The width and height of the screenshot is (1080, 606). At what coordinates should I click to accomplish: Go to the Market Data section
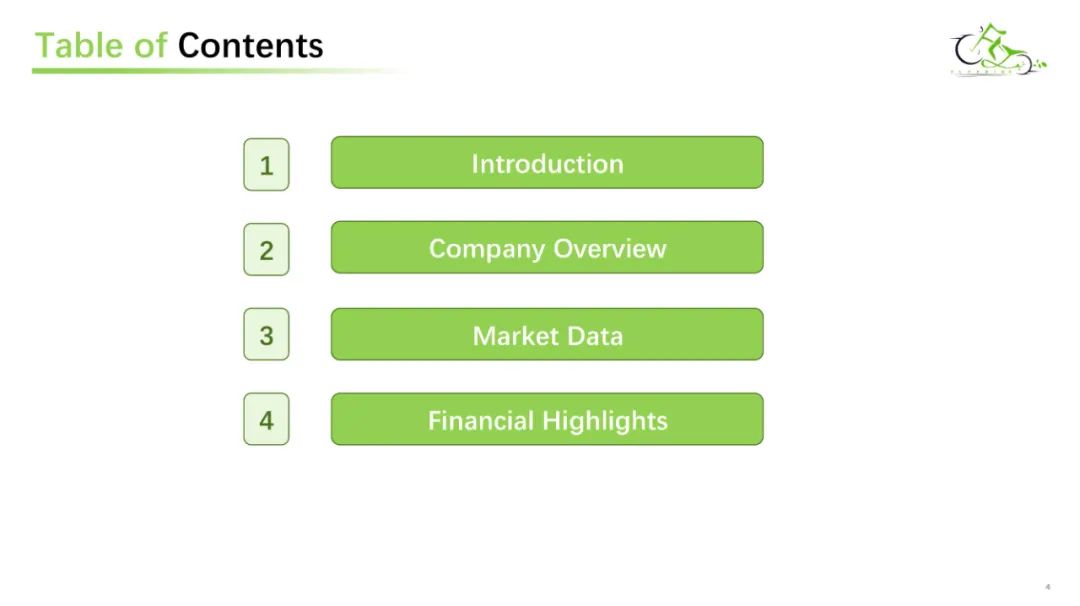(x=547, y=334)
